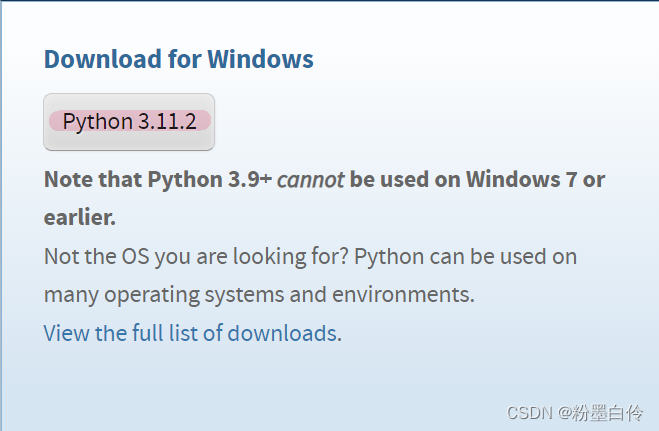Image resolution: width=659 pixels, height=431 pixels.
Task: Click the Python can be used on text
Action: pos(466,256)
